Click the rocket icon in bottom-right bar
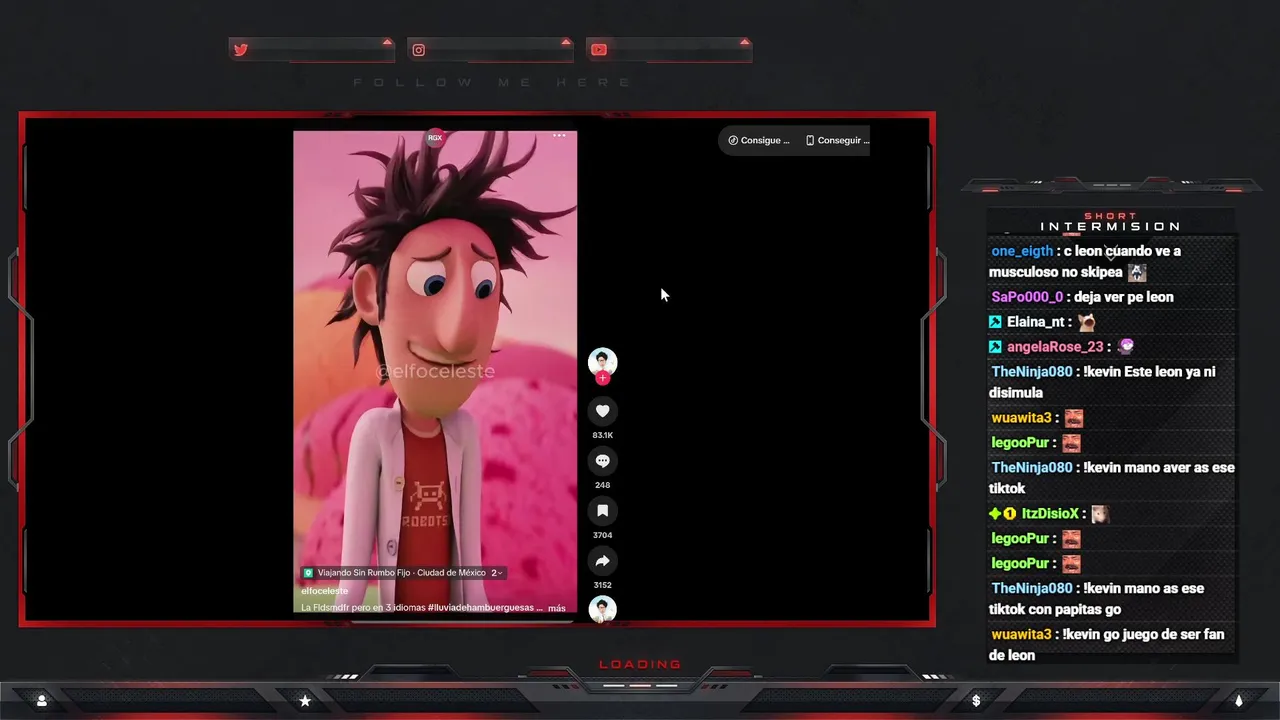Screen dimensions: 1280x720 pos(1238,701)
